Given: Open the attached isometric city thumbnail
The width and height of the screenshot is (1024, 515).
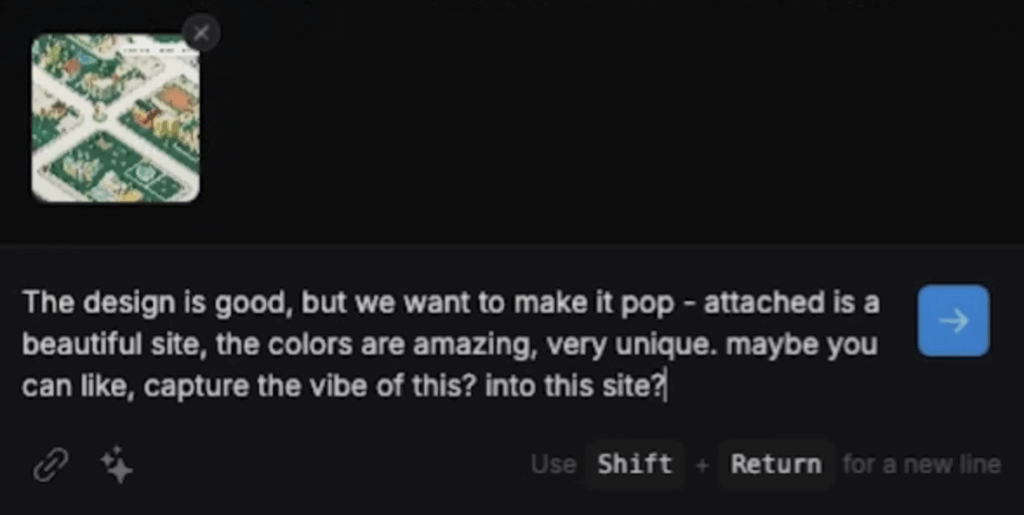Looking at the screenshot, I should (116, 117).
